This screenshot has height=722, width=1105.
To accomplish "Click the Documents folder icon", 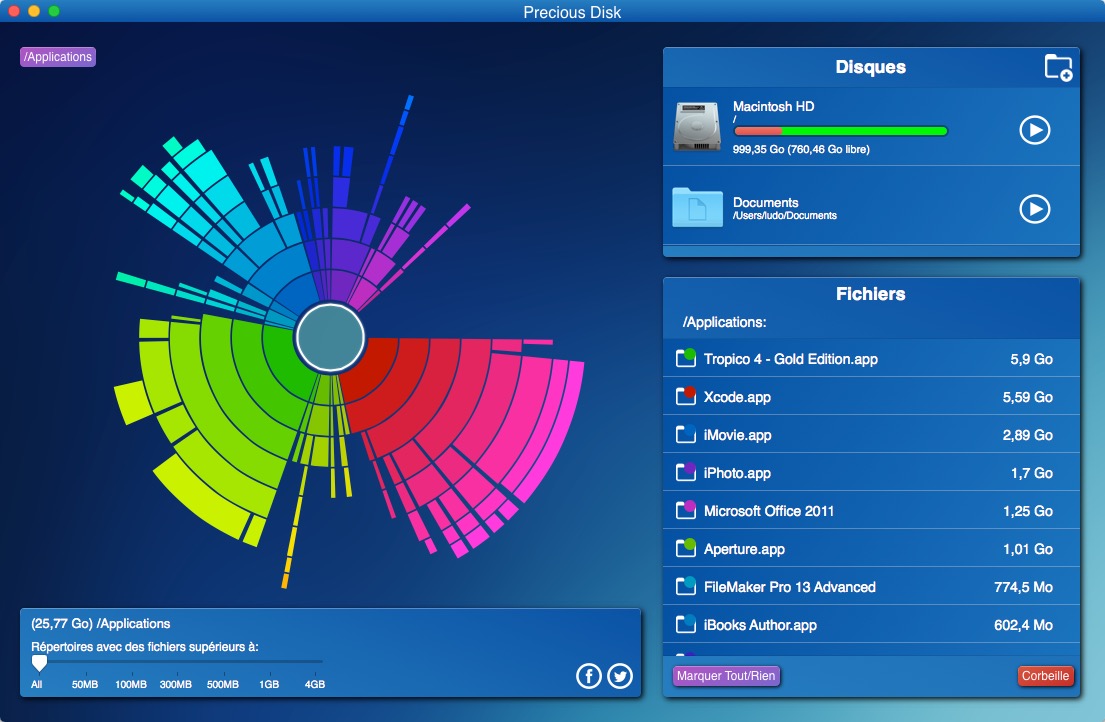I will [697, 207].
